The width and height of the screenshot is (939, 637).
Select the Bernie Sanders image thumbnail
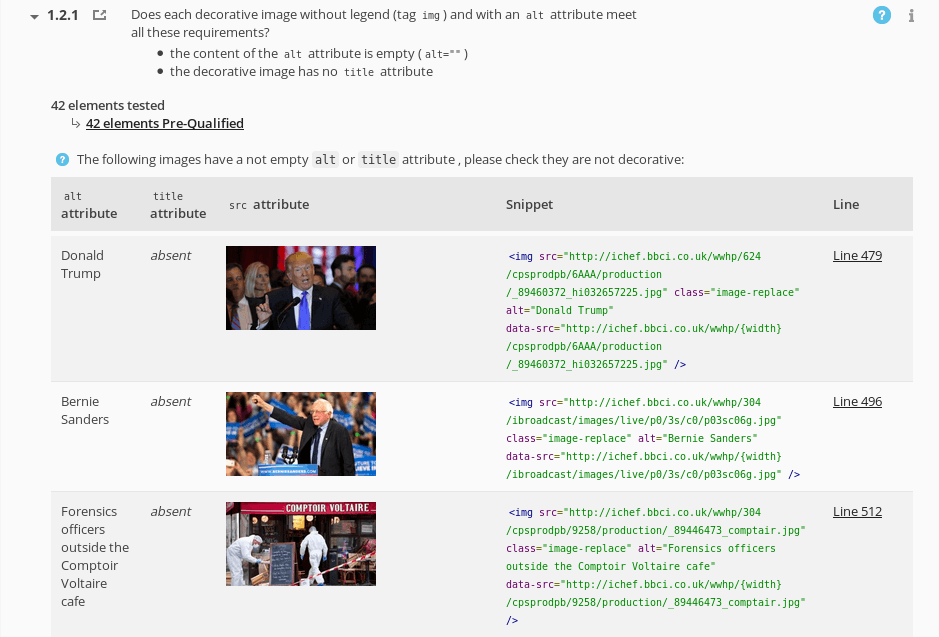[301, 434]
